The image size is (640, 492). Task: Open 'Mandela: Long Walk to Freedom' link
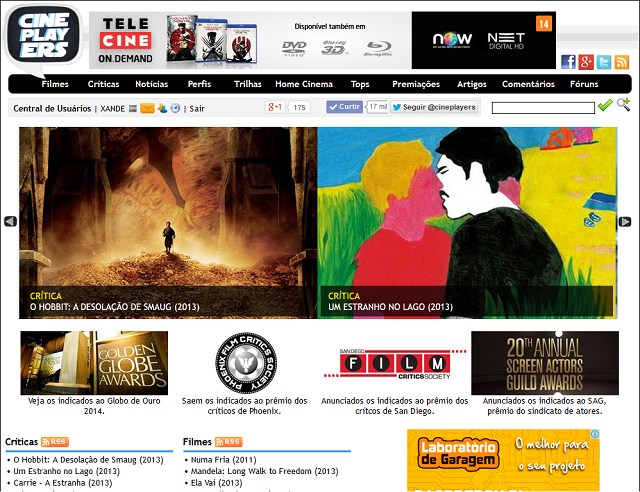264,471
